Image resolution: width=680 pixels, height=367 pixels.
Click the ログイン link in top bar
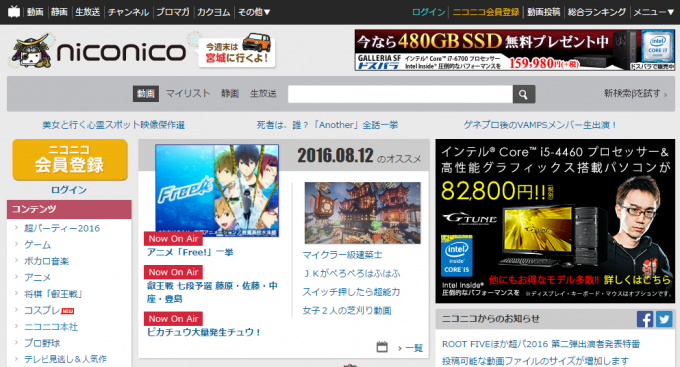[428, 12]
